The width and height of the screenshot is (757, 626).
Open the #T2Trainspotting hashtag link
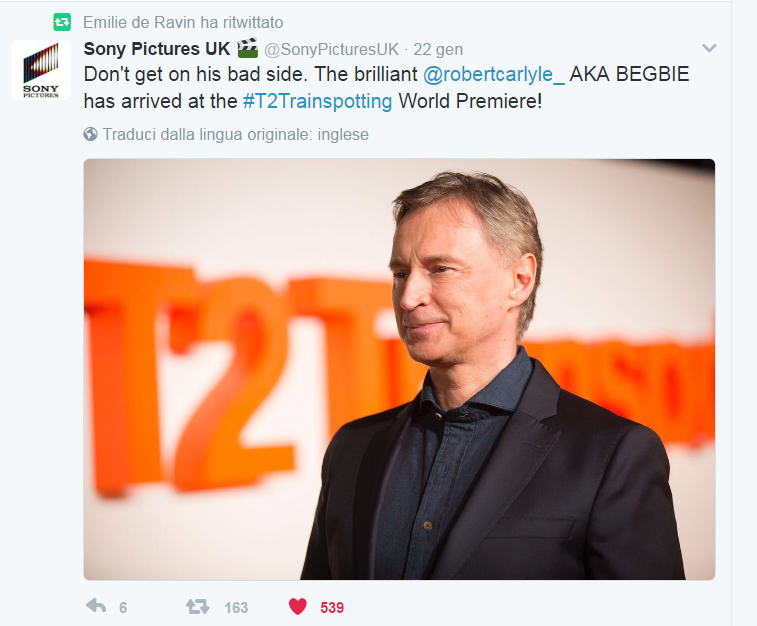tap(317, 101)
